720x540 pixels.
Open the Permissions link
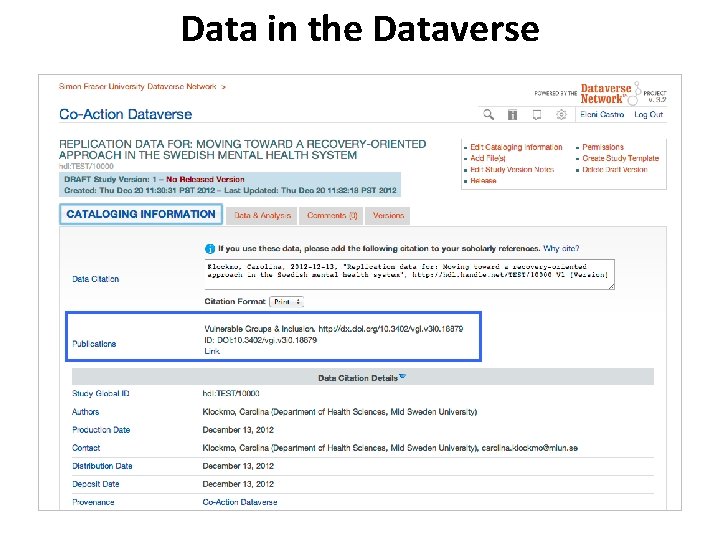tap(603, 147)
